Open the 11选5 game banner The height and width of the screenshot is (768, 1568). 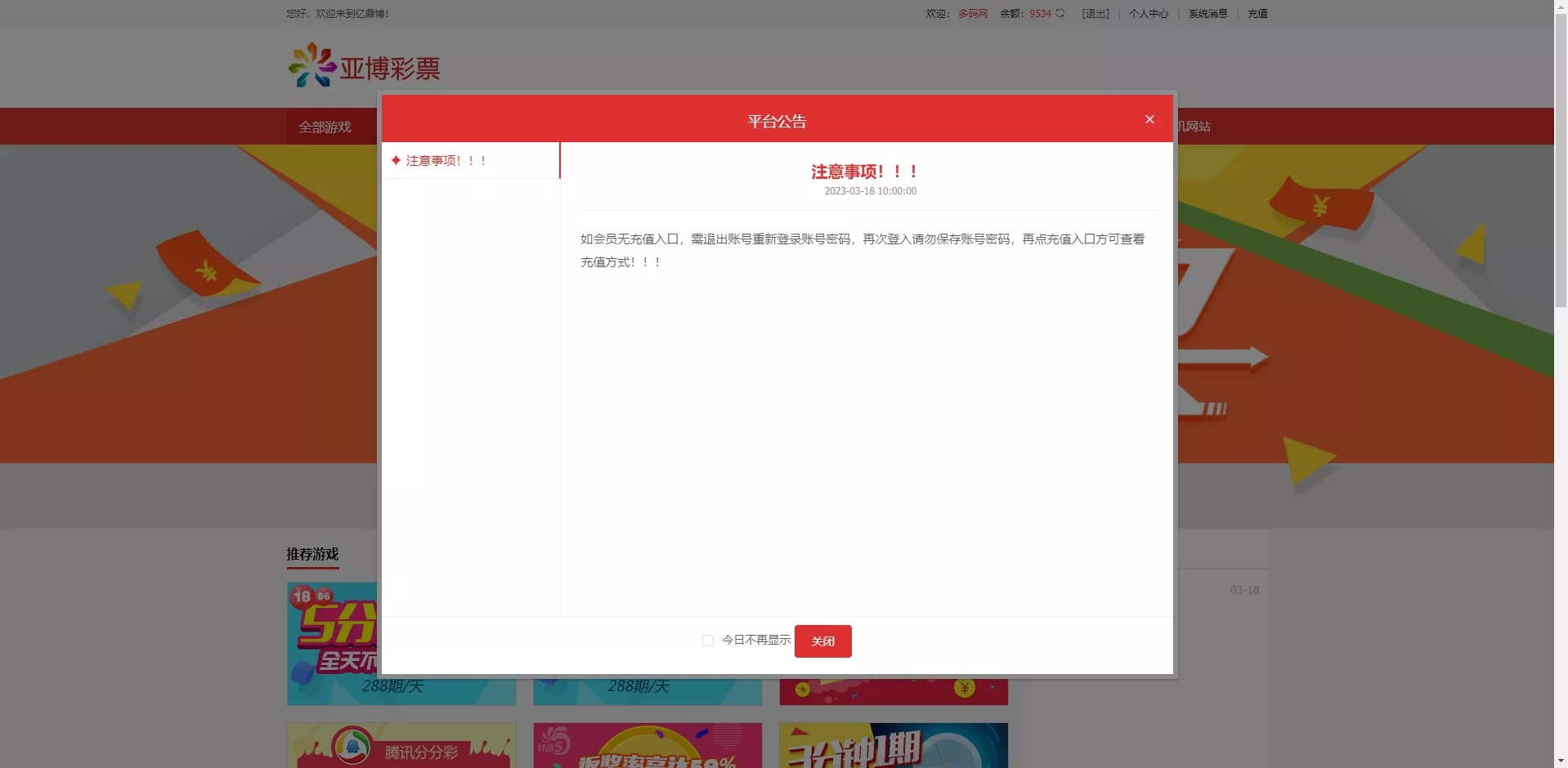[646, 745]
